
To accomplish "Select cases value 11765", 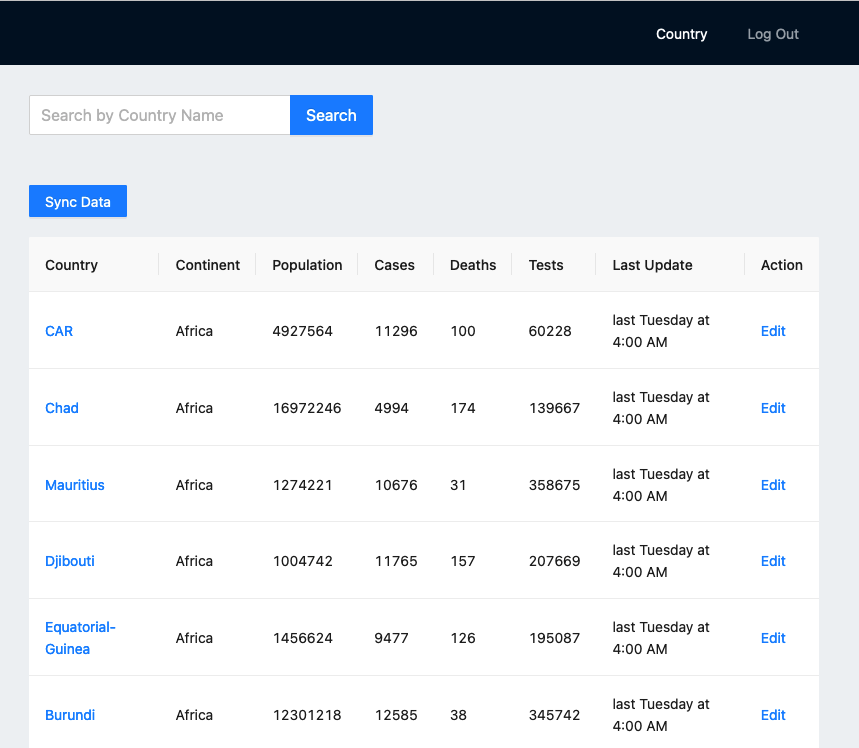I will [396, 561].
